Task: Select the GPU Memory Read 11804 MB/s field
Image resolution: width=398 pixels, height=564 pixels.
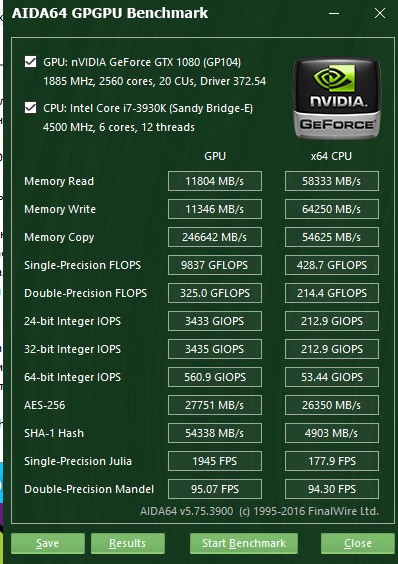Action: pyautogui.click(x=215, y=181)
